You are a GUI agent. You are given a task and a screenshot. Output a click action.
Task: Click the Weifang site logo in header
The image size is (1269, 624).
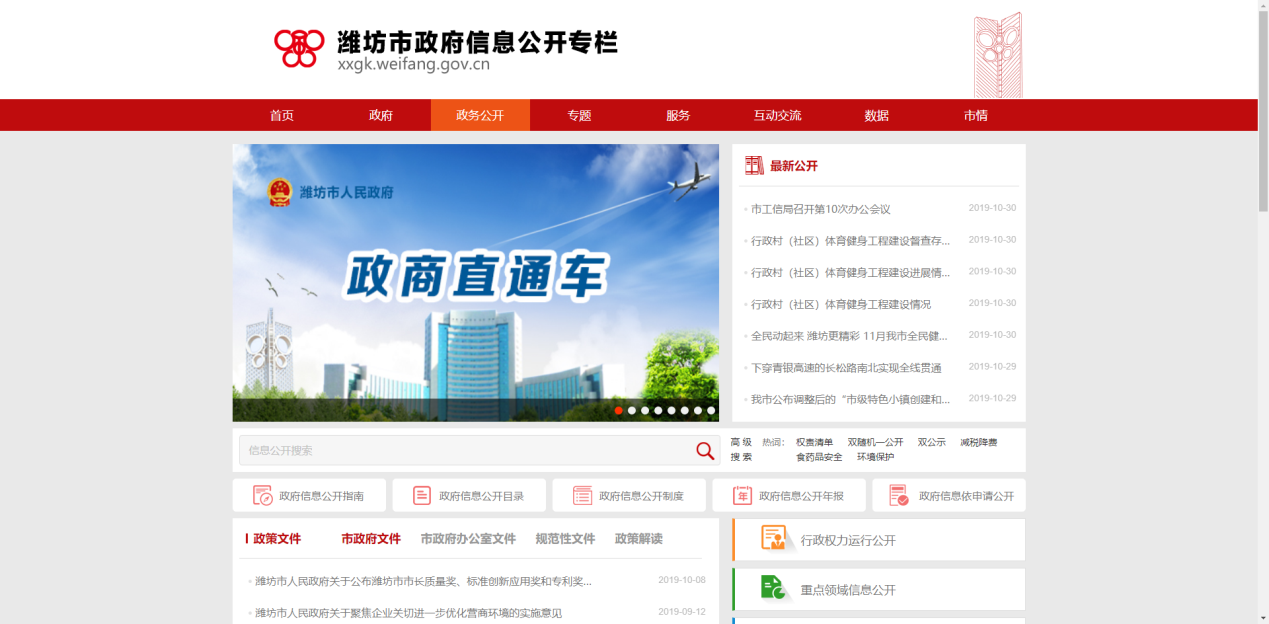click(299, 47)
